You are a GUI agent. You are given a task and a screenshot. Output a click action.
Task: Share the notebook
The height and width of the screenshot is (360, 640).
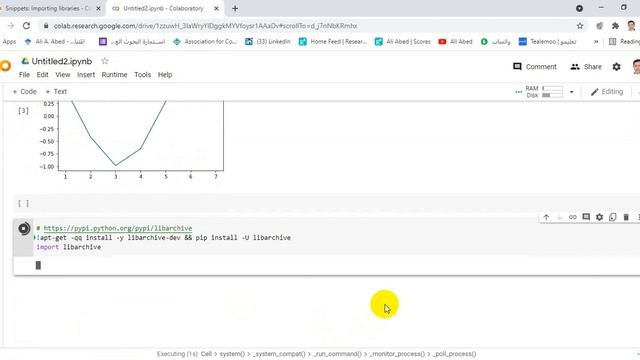click(586, 67)
